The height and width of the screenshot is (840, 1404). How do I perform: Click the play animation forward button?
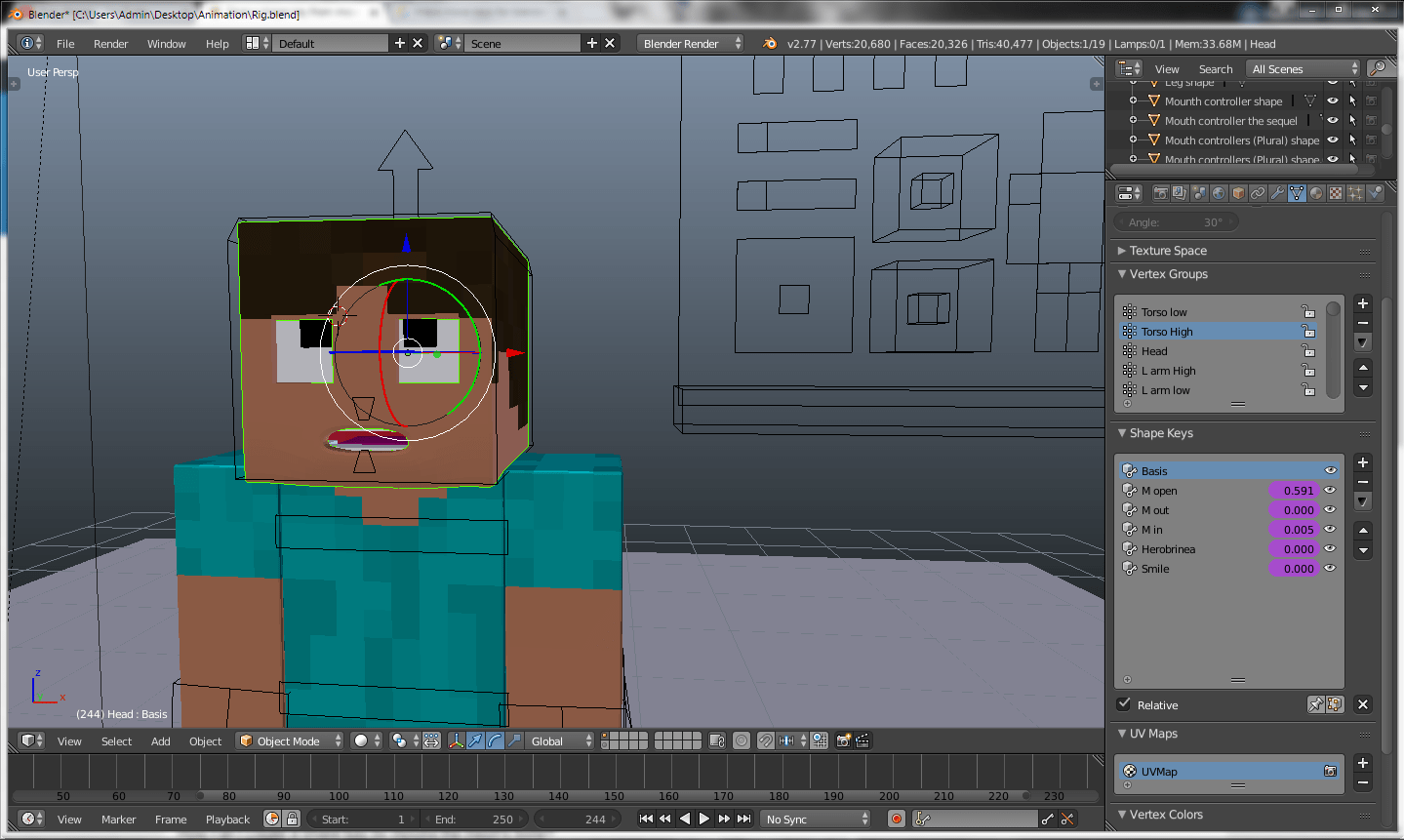pos(703,819)
